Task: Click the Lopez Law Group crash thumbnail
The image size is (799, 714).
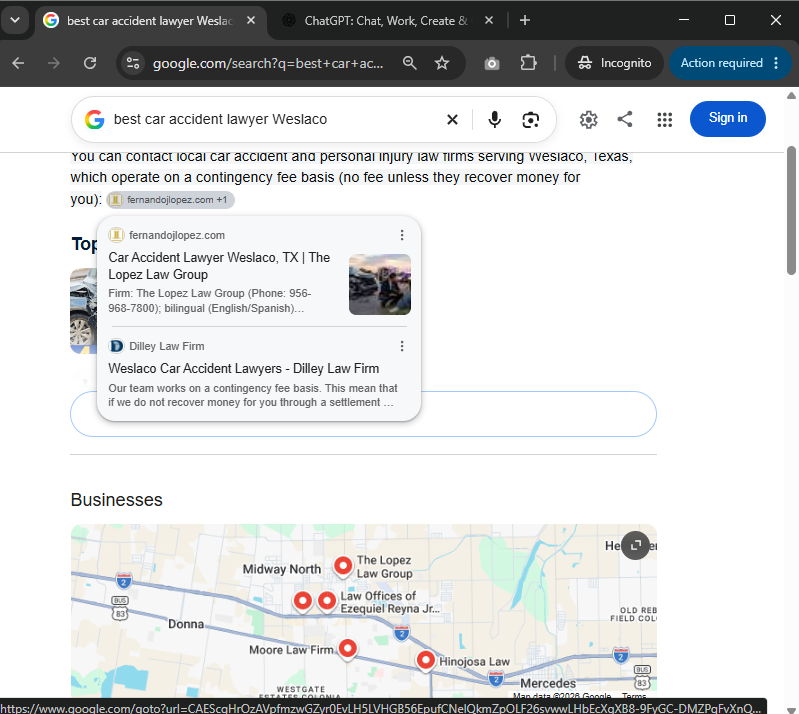Action: [380, 284]
